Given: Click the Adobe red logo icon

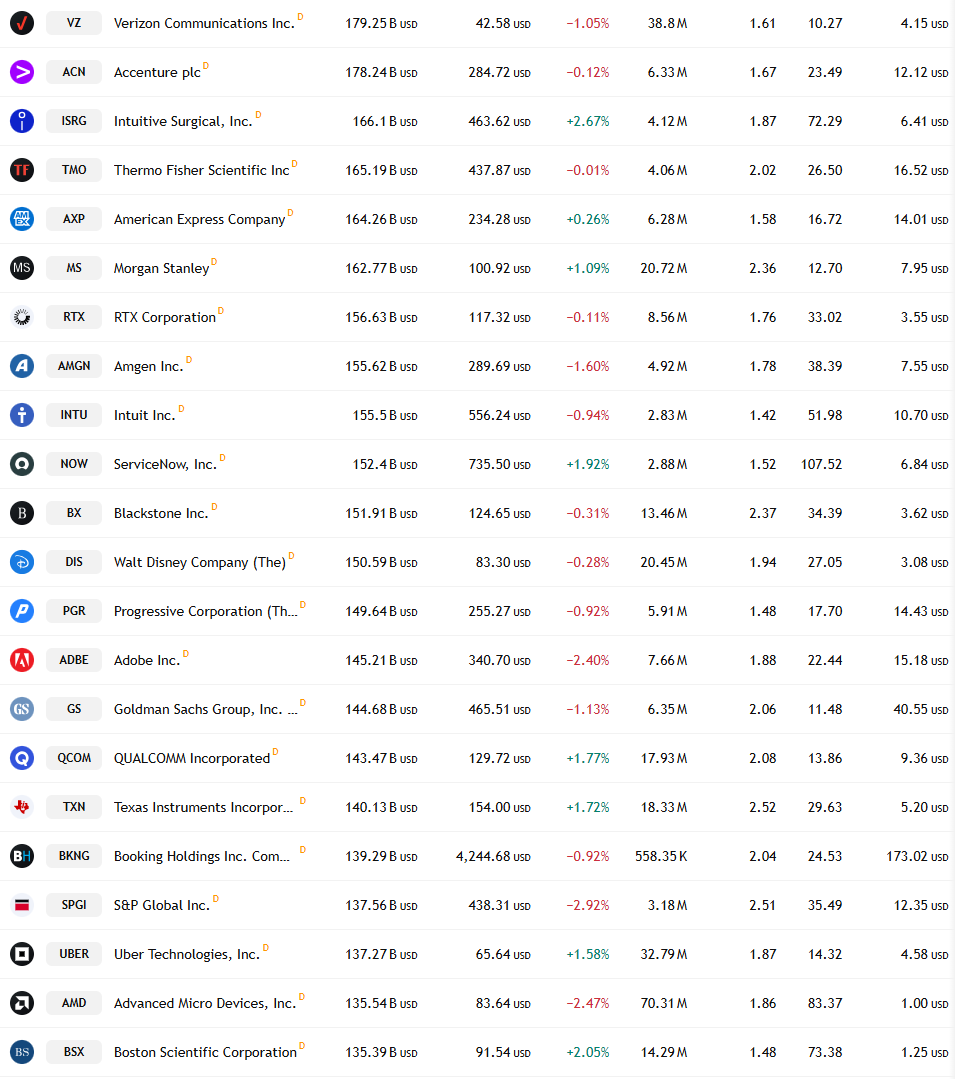Looking at the screenshot, I should pos(22,660).
